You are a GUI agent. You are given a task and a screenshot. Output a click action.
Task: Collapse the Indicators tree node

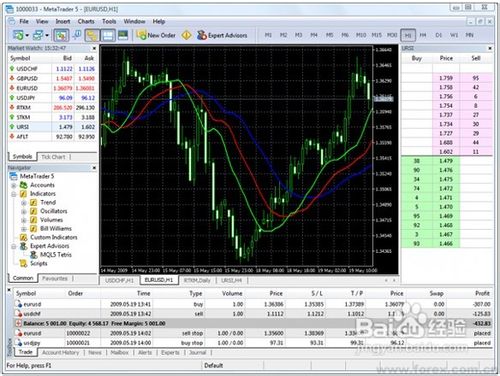coord(14,194)
